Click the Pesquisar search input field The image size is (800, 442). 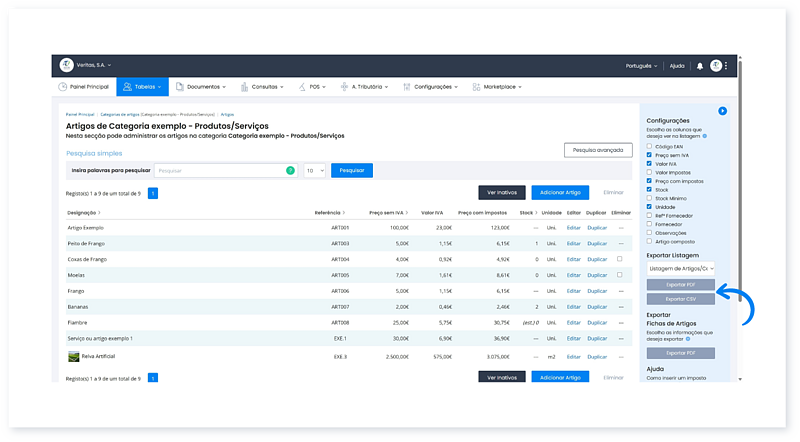click(x=220, y=171)
